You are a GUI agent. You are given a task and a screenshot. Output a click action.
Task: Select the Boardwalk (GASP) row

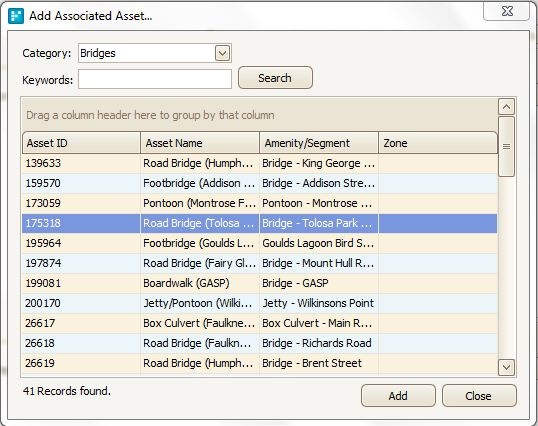pyautogui.click(x=259, y=283)
